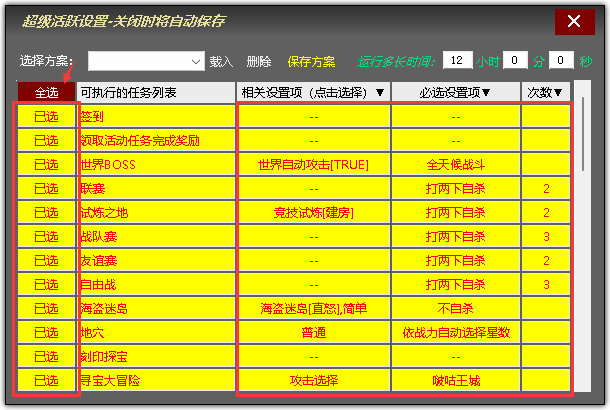Select the 世界BOSS task name
The width and height of the screenshot is (610, 410).
[x=156, y=165]
